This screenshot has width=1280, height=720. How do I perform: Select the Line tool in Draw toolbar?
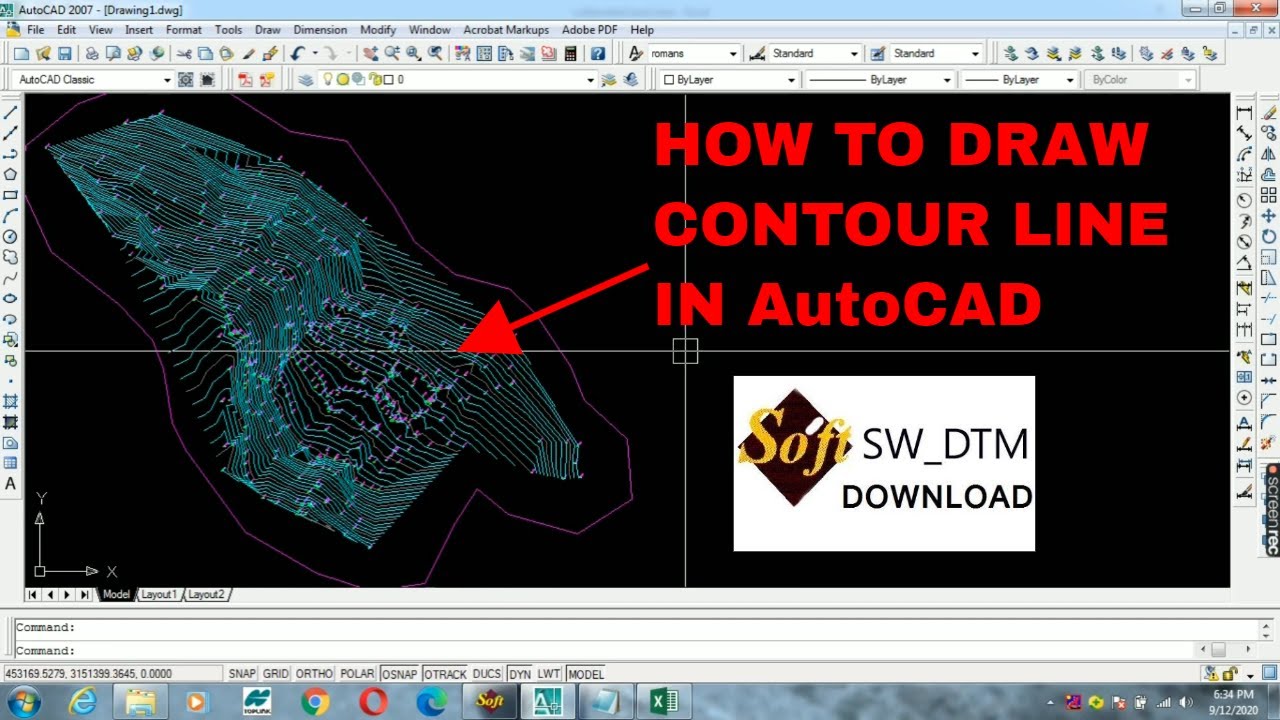pyautogui.click(x=11, y=112)
